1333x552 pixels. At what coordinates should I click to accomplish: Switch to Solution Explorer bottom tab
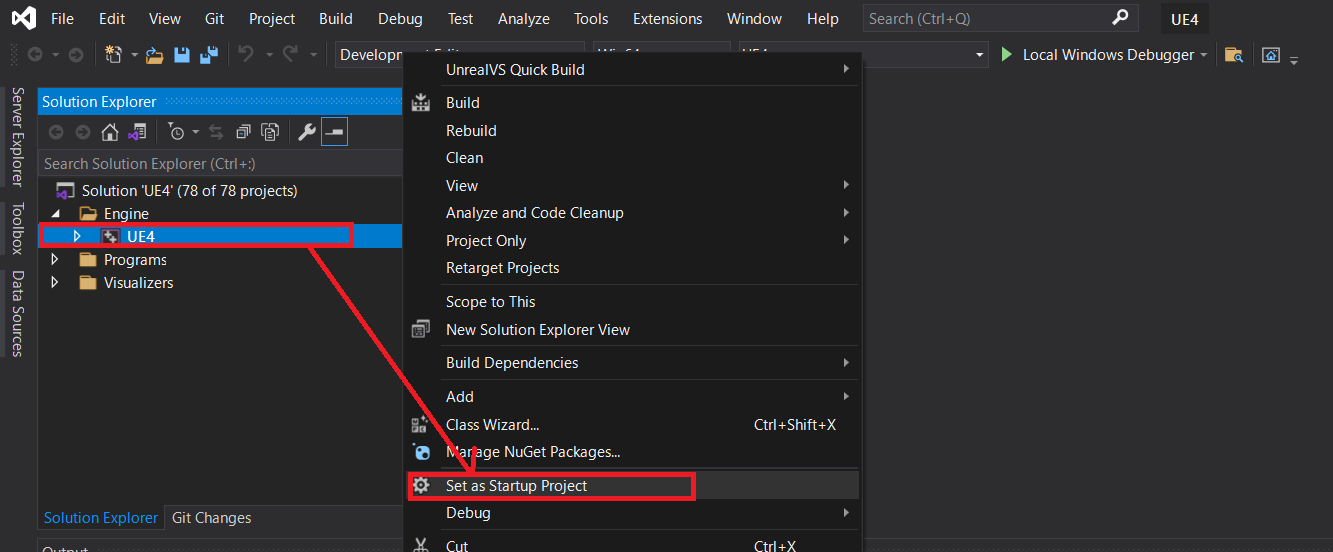point(100,518)
